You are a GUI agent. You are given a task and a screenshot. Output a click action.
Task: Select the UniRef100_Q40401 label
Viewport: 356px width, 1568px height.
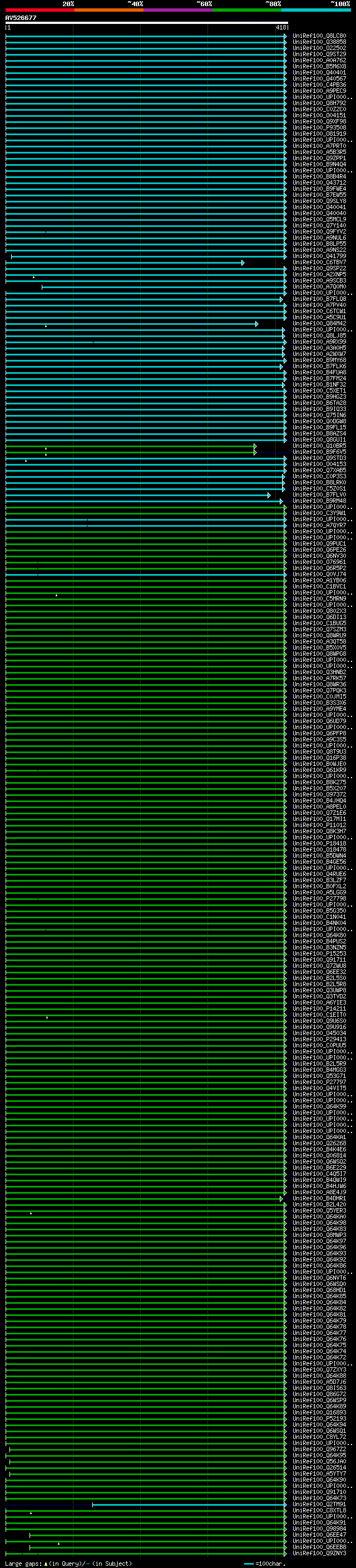click(x=319, y=72)
